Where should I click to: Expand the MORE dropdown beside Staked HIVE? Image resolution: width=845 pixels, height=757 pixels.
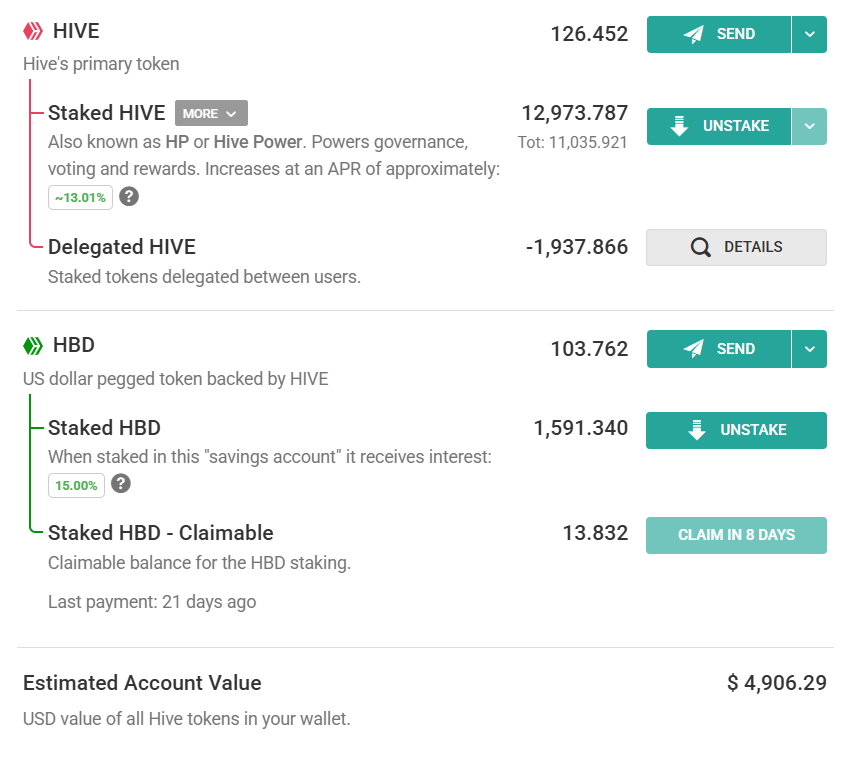pyautogui.click(x=211, y=113)
